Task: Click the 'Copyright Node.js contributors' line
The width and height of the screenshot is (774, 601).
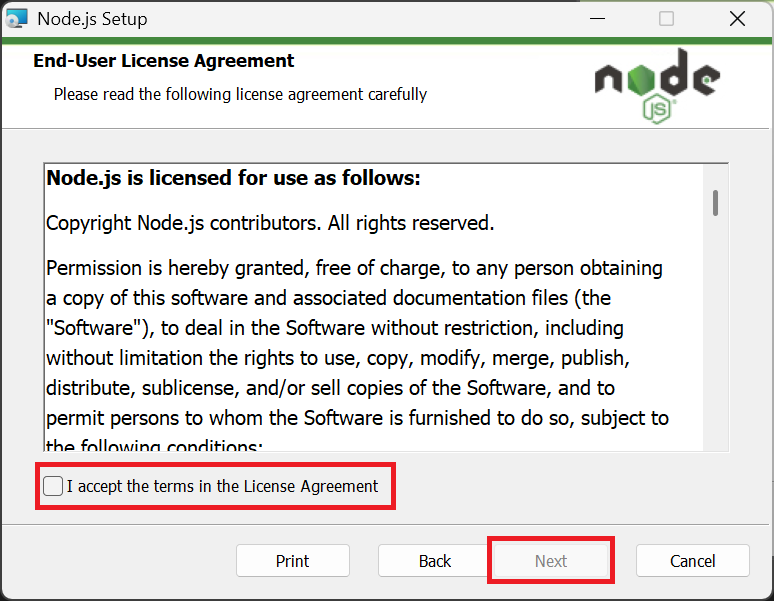Action: [270, 223]
